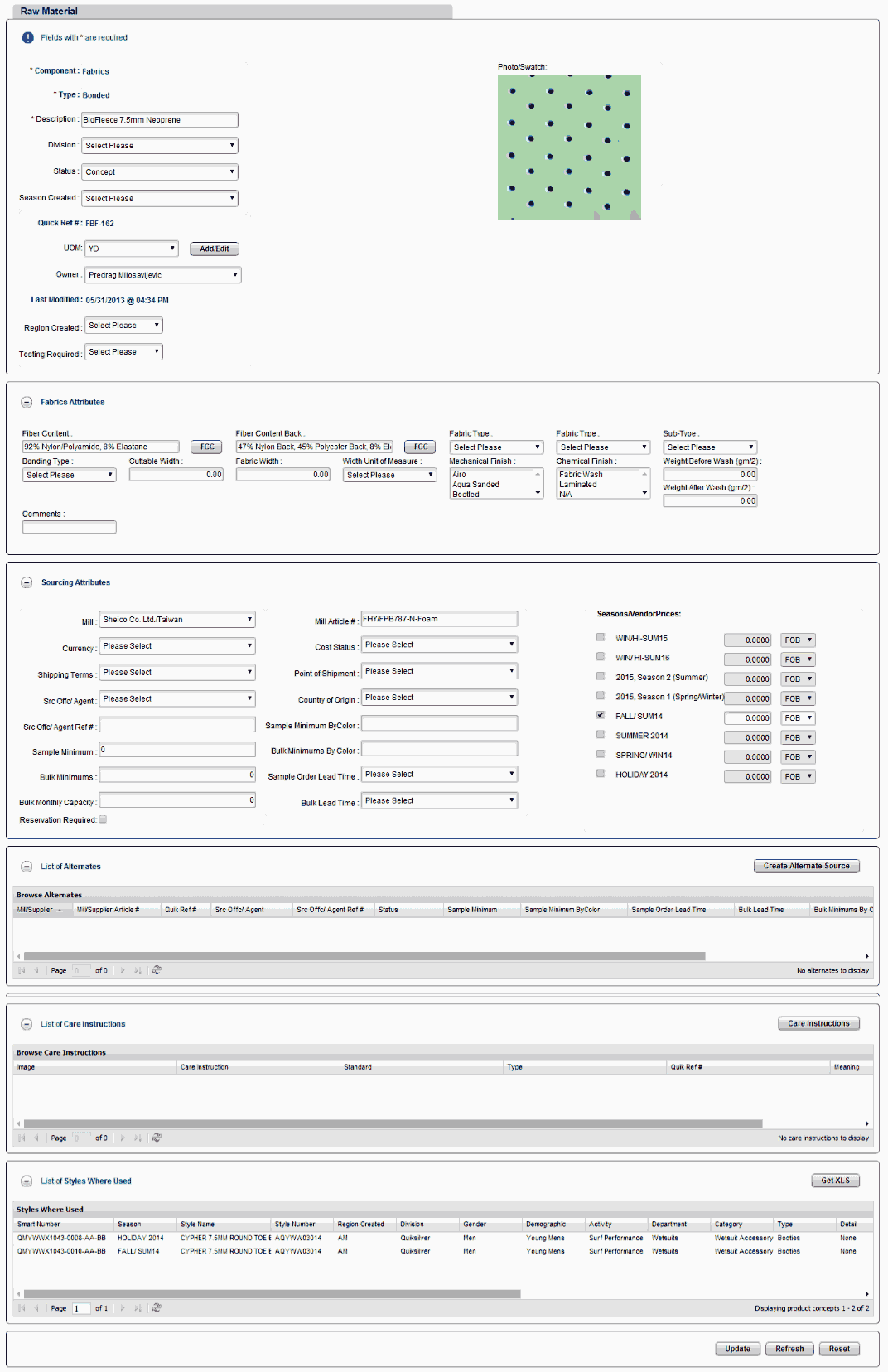Go to last page in Browse Alternates grid

pos(138,970)
